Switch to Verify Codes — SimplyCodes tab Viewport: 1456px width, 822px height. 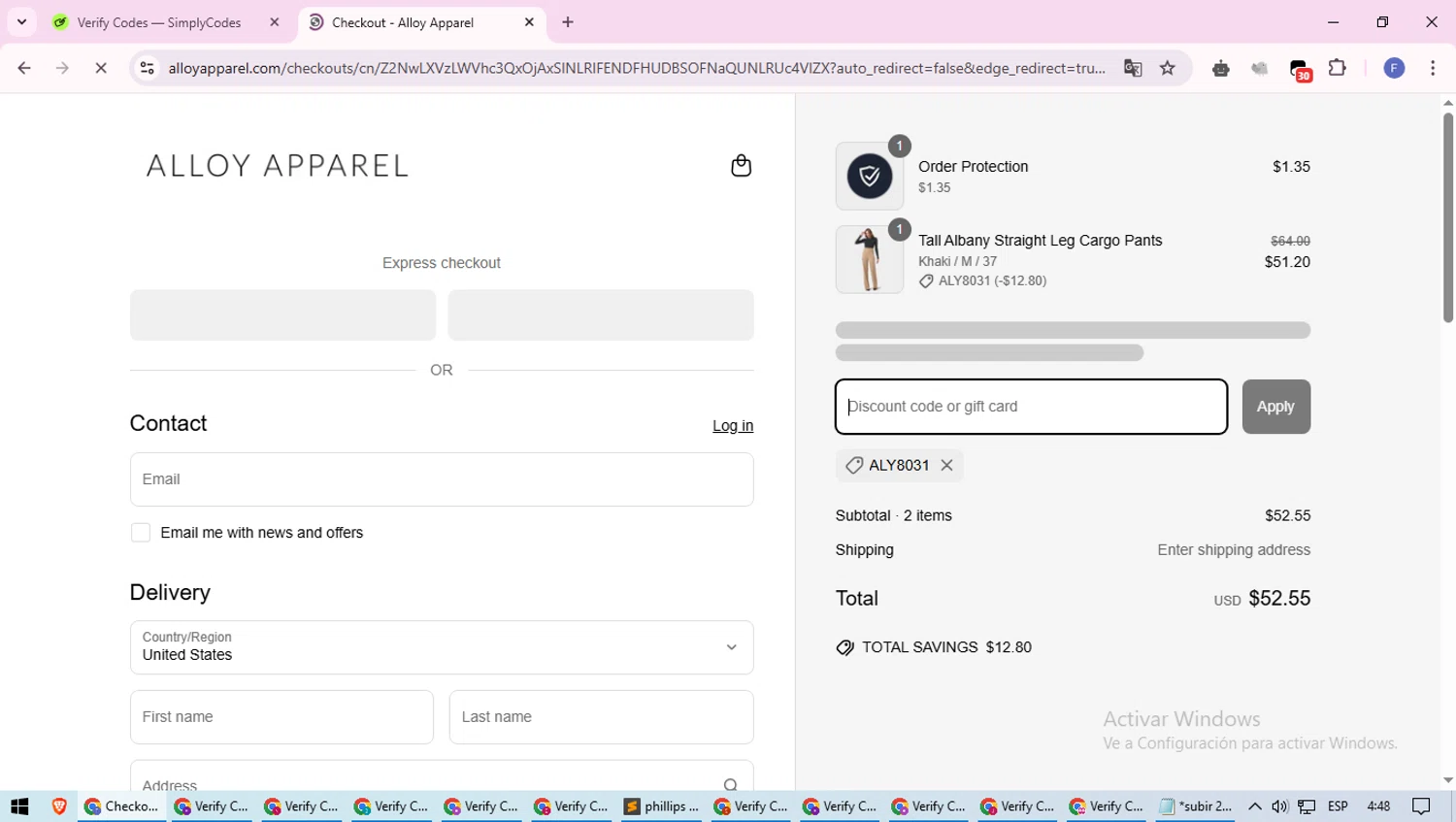click(158, 22)
